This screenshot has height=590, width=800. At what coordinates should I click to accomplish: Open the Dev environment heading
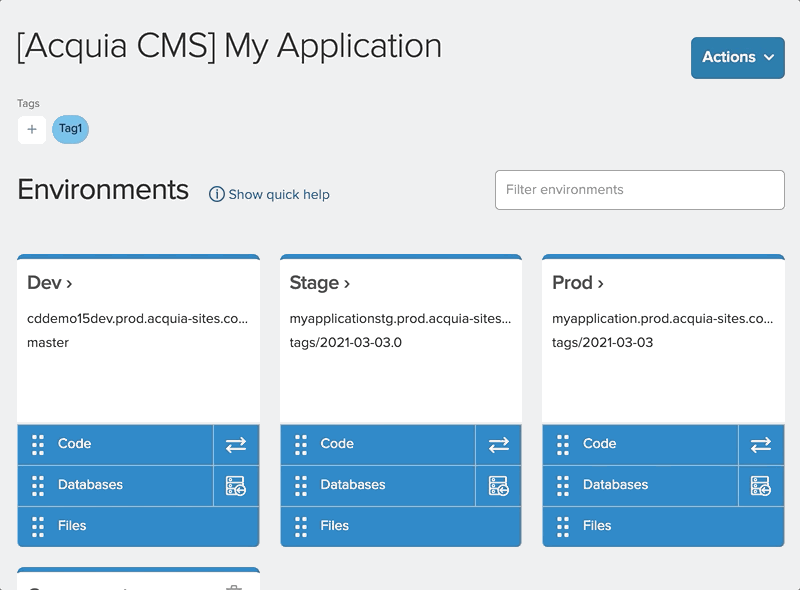click(x=50, y=283)
